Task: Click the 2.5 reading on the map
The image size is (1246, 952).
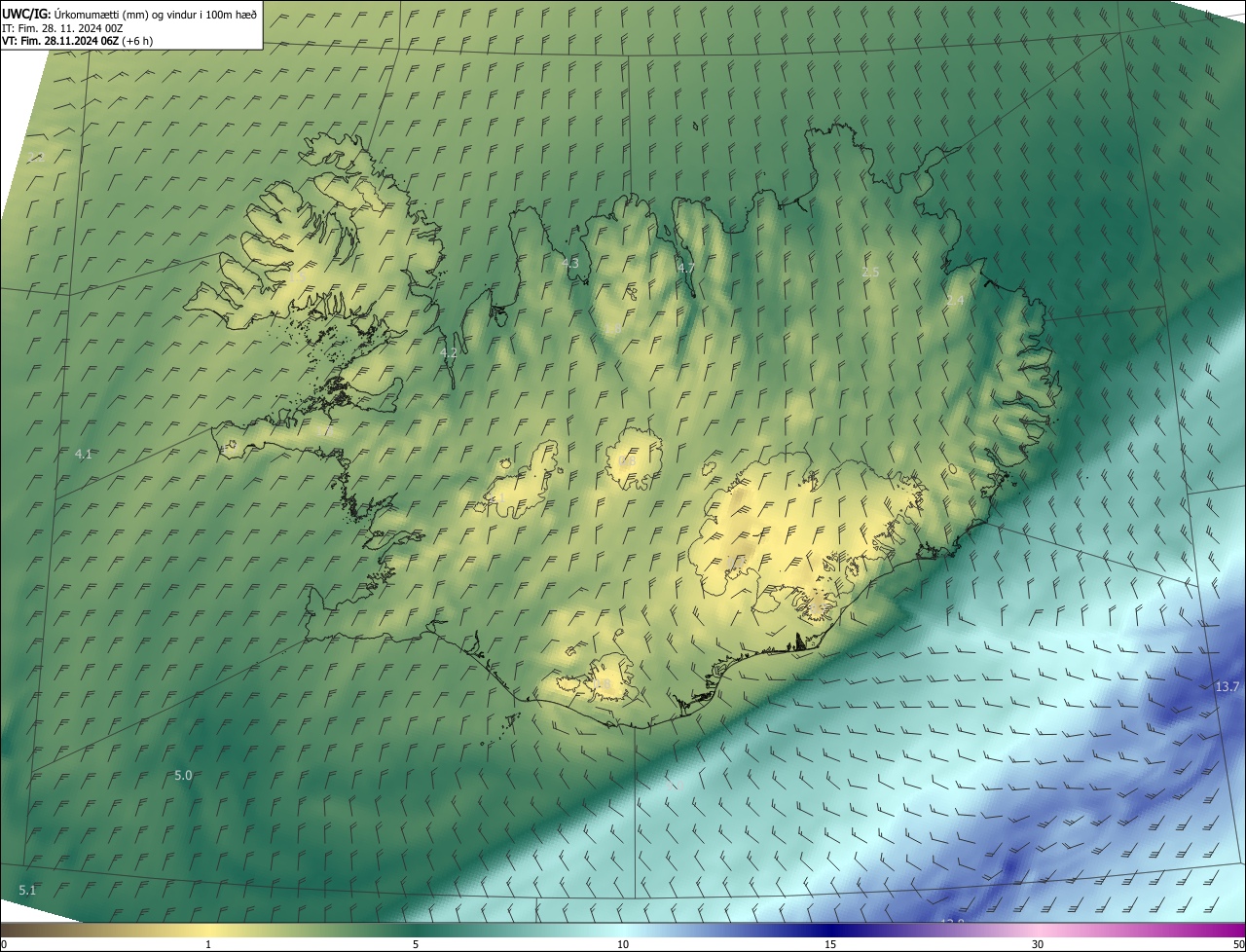Action: (870, 272)
